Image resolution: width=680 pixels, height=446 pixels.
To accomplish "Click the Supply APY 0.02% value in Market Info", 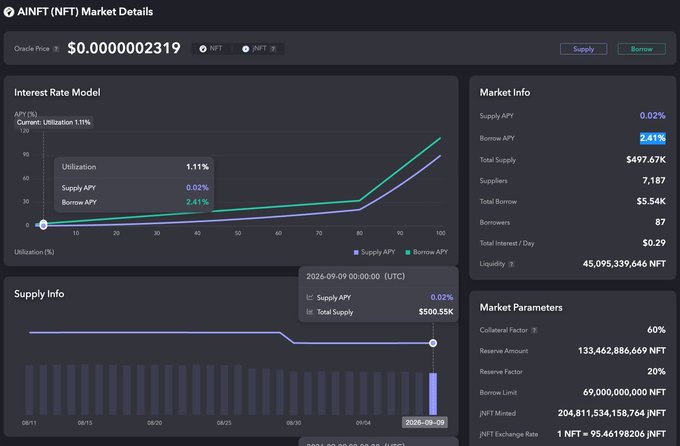I will (x=653, y=115).
